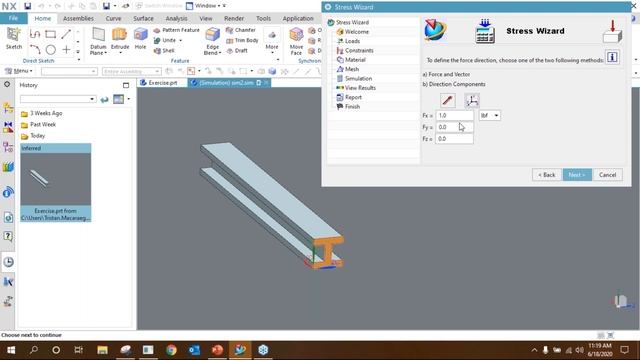Click the Fx value field

[x=454, y=116]
